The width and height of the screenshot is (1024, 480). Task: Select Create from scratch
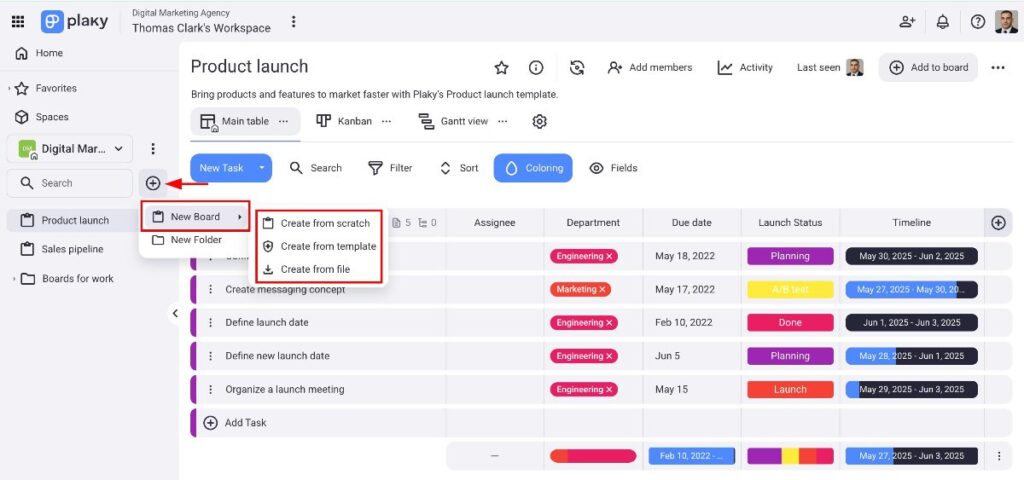(x=317, y=223)
